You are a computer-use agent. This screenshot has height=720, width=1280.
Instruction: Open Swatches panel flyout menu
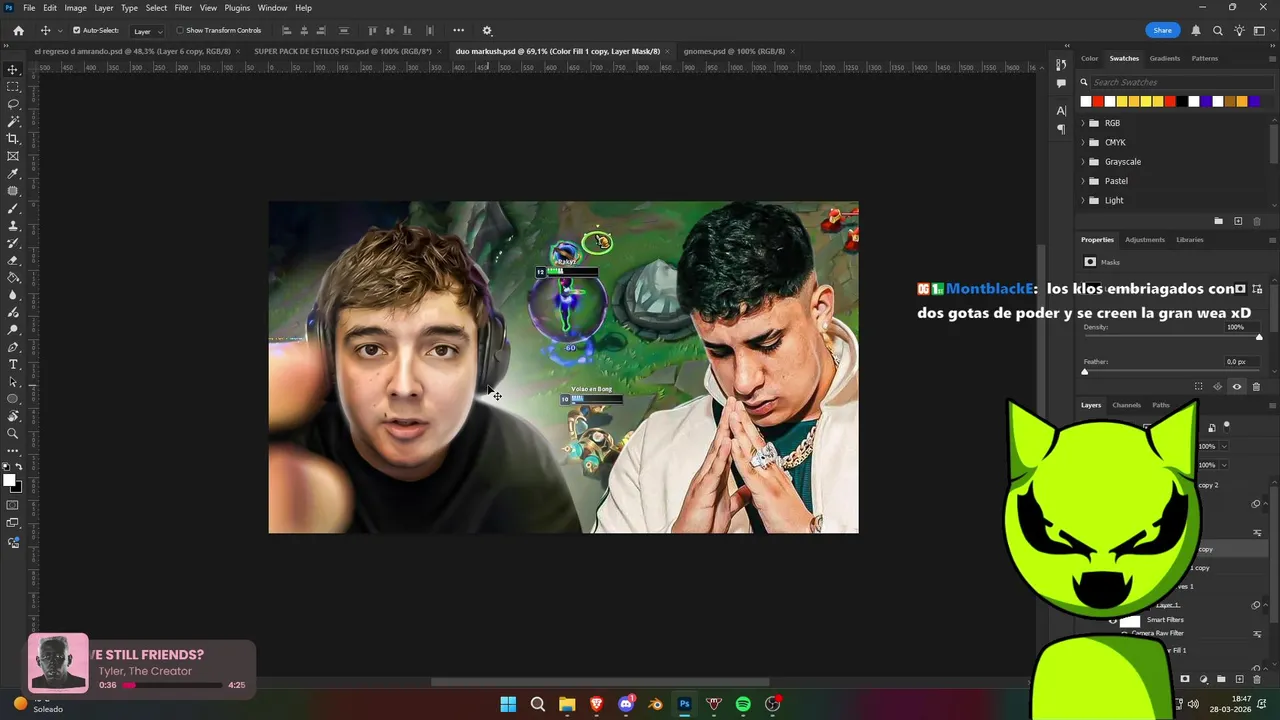tap(1272, 58)
